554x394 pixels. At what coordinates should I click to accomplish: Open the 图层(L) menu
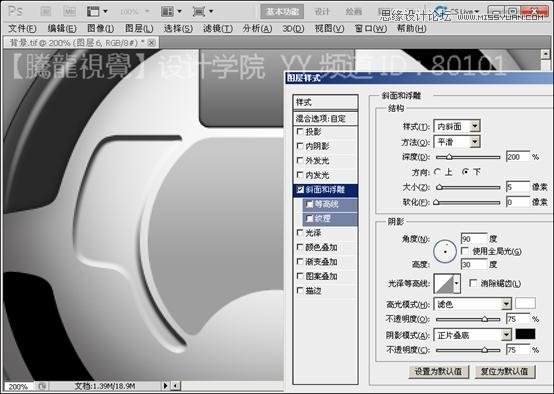139,28
